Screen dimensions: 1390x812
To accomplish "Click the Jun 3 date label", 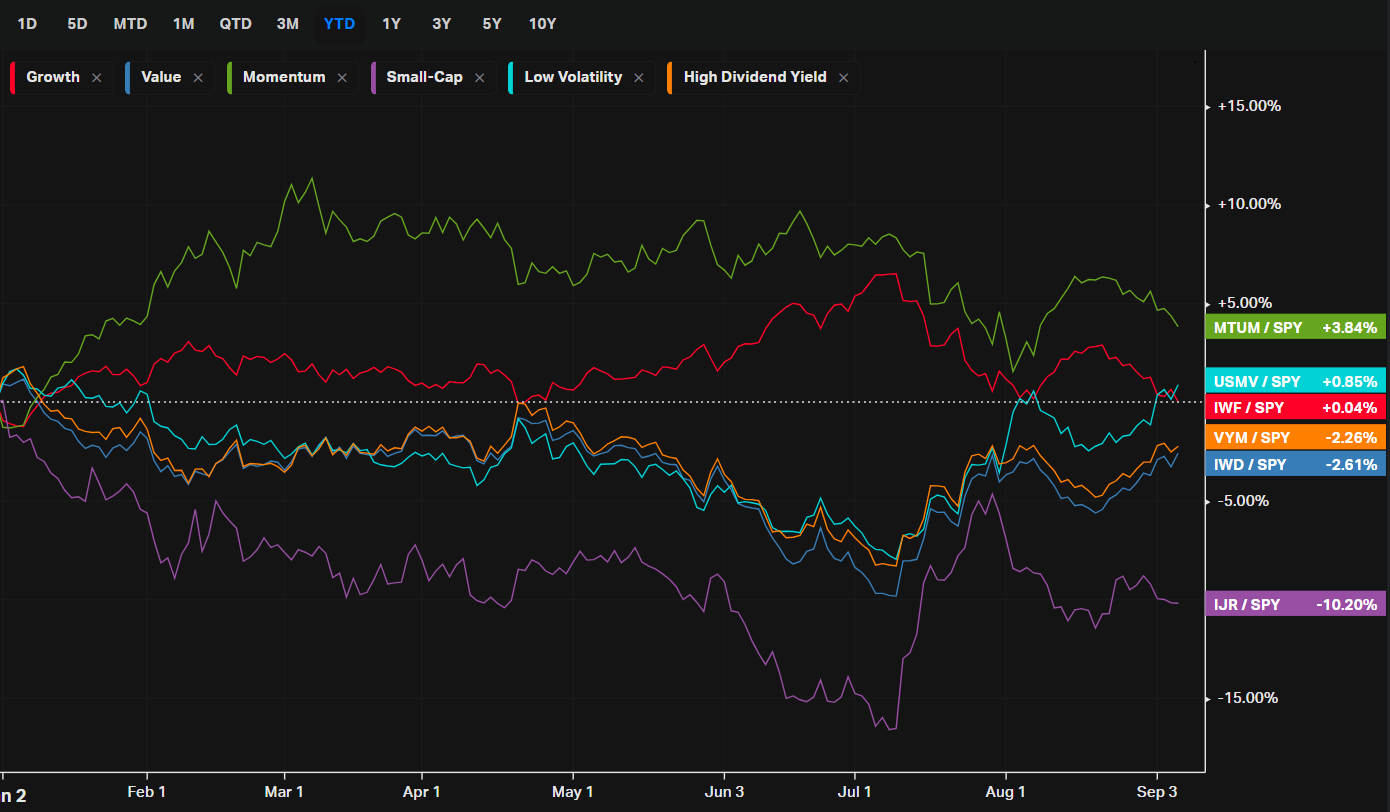I will 723,792.
